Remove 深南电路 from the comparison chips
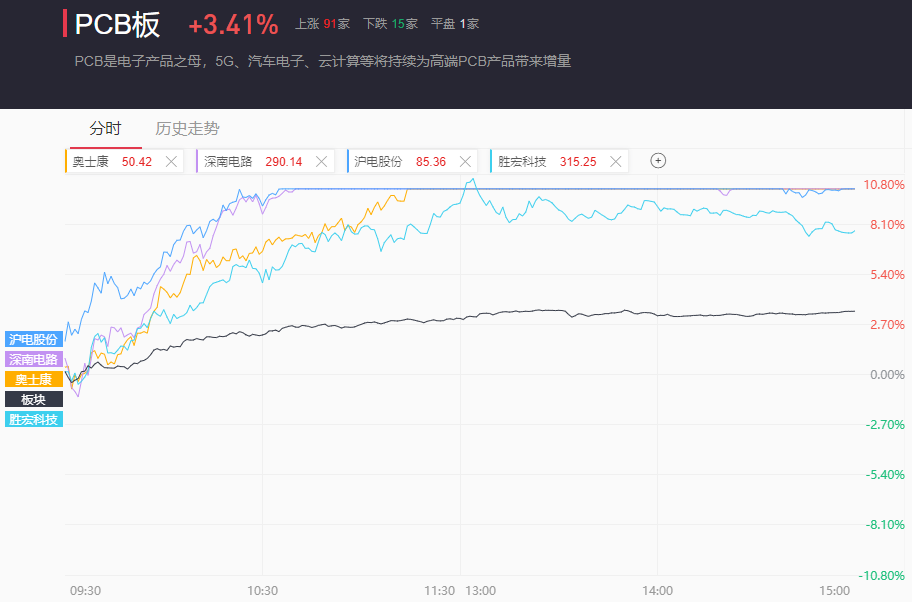 point(321,161)
